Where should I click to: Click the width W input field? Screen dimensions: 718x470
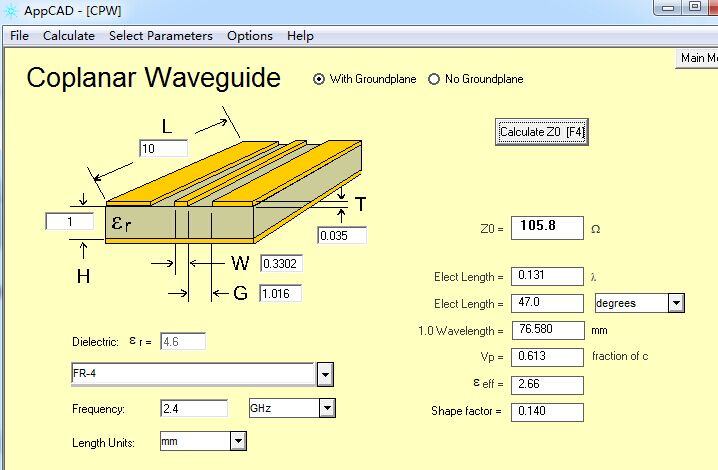281,263
